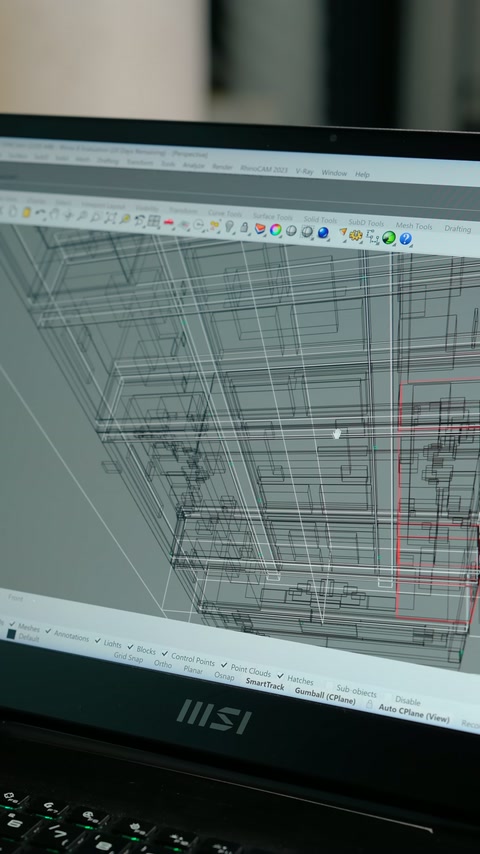Uncheck the Meshes filter checkbox
This screenshot has width=480, height=854.
12,624
